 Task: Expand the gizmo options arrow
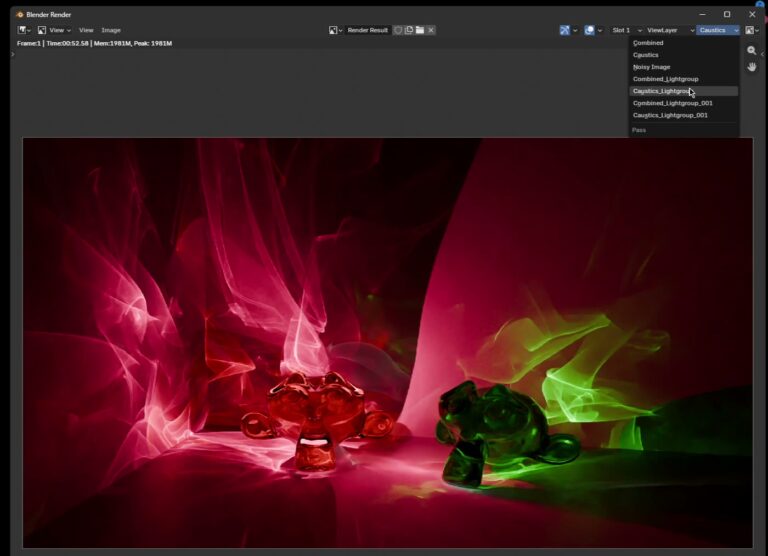pos(575,30)
